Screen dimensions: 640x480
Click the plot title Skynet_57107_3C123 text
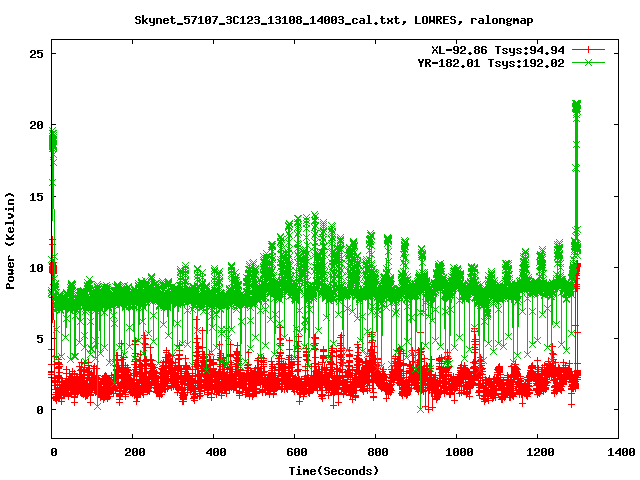pos(333,20)
